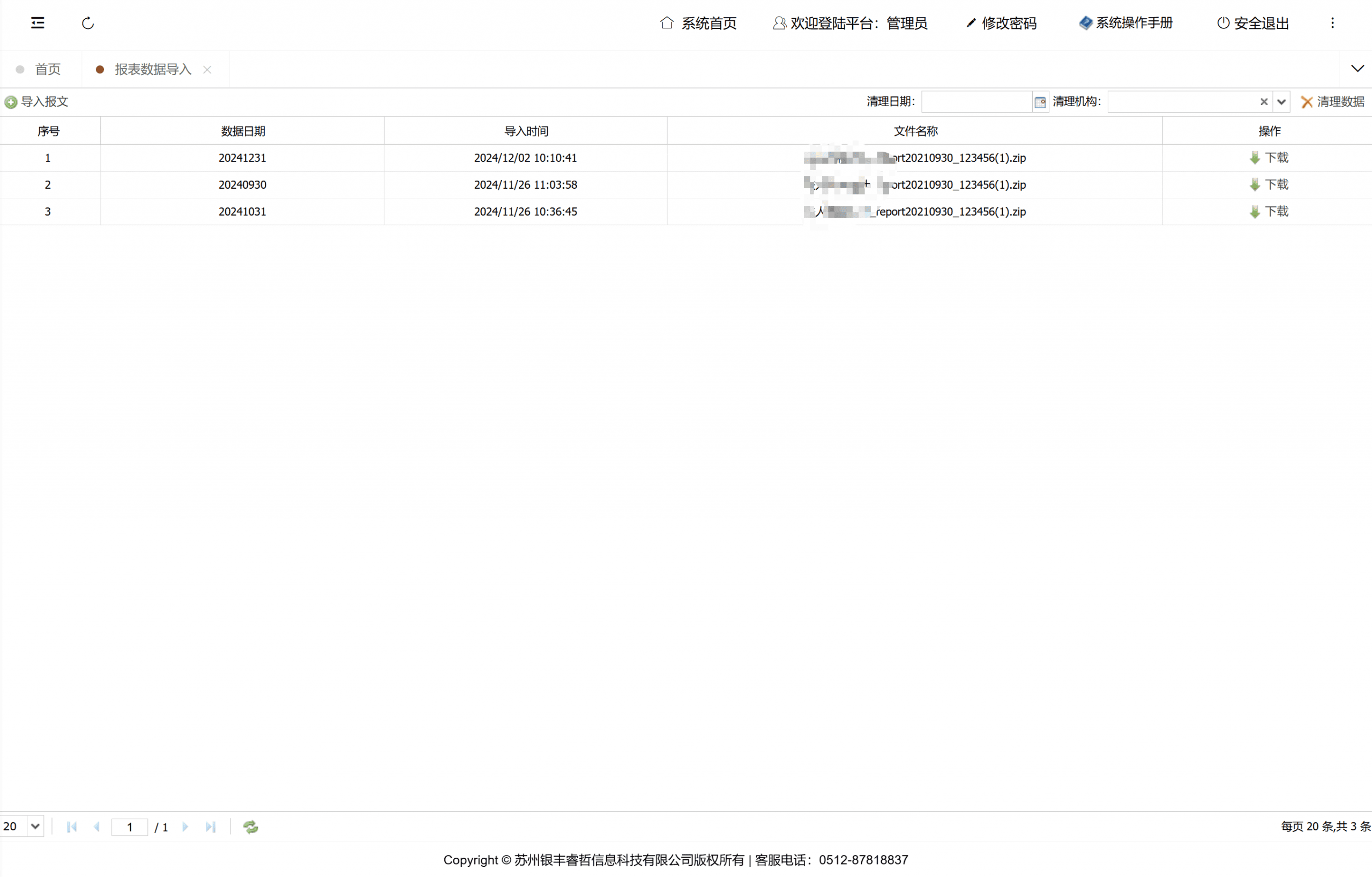Go to the previous page arrow
This screenshot has width=1372, height=877.
[97, 827]
